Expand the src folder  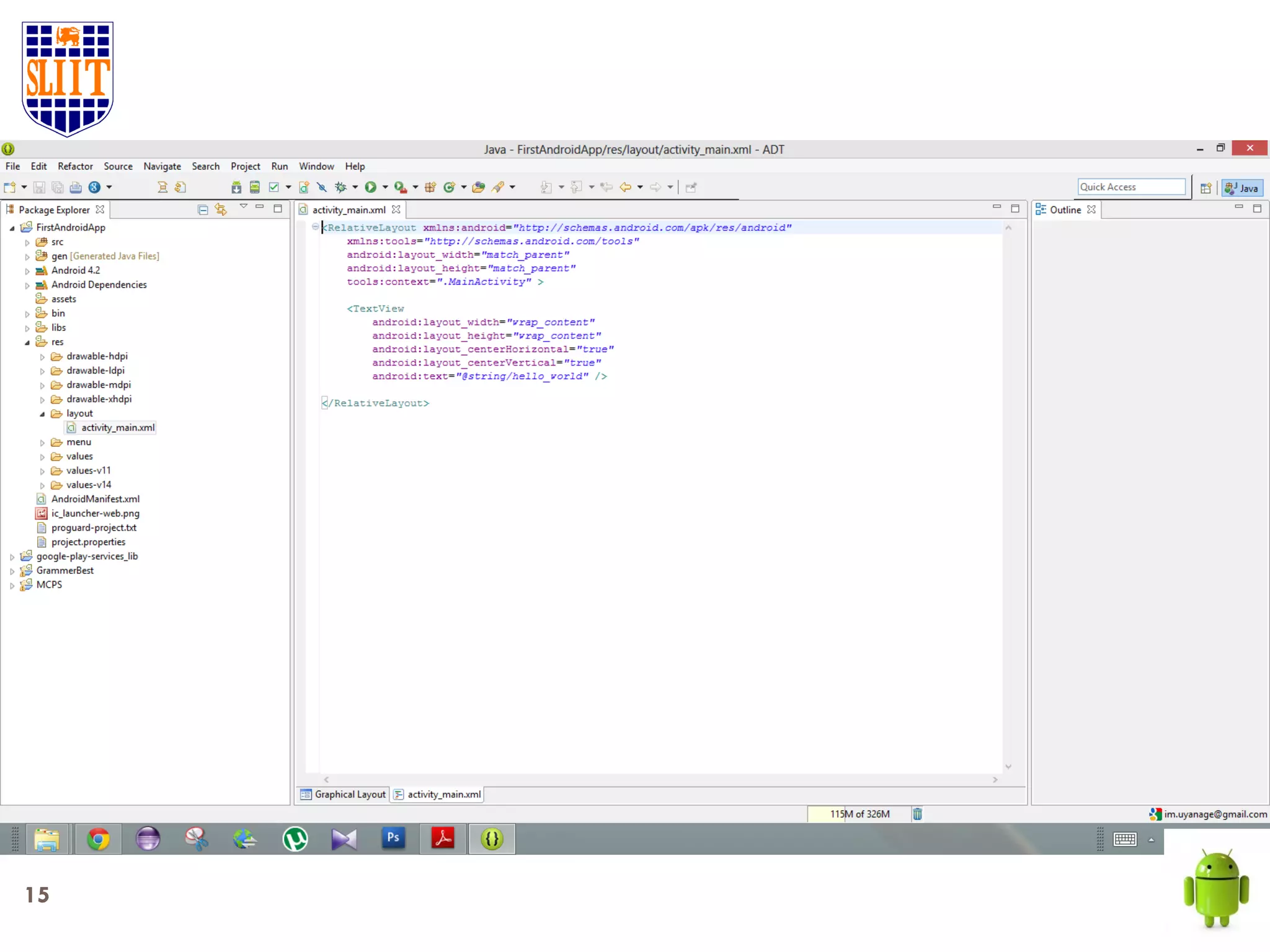[x=27, y=242]
